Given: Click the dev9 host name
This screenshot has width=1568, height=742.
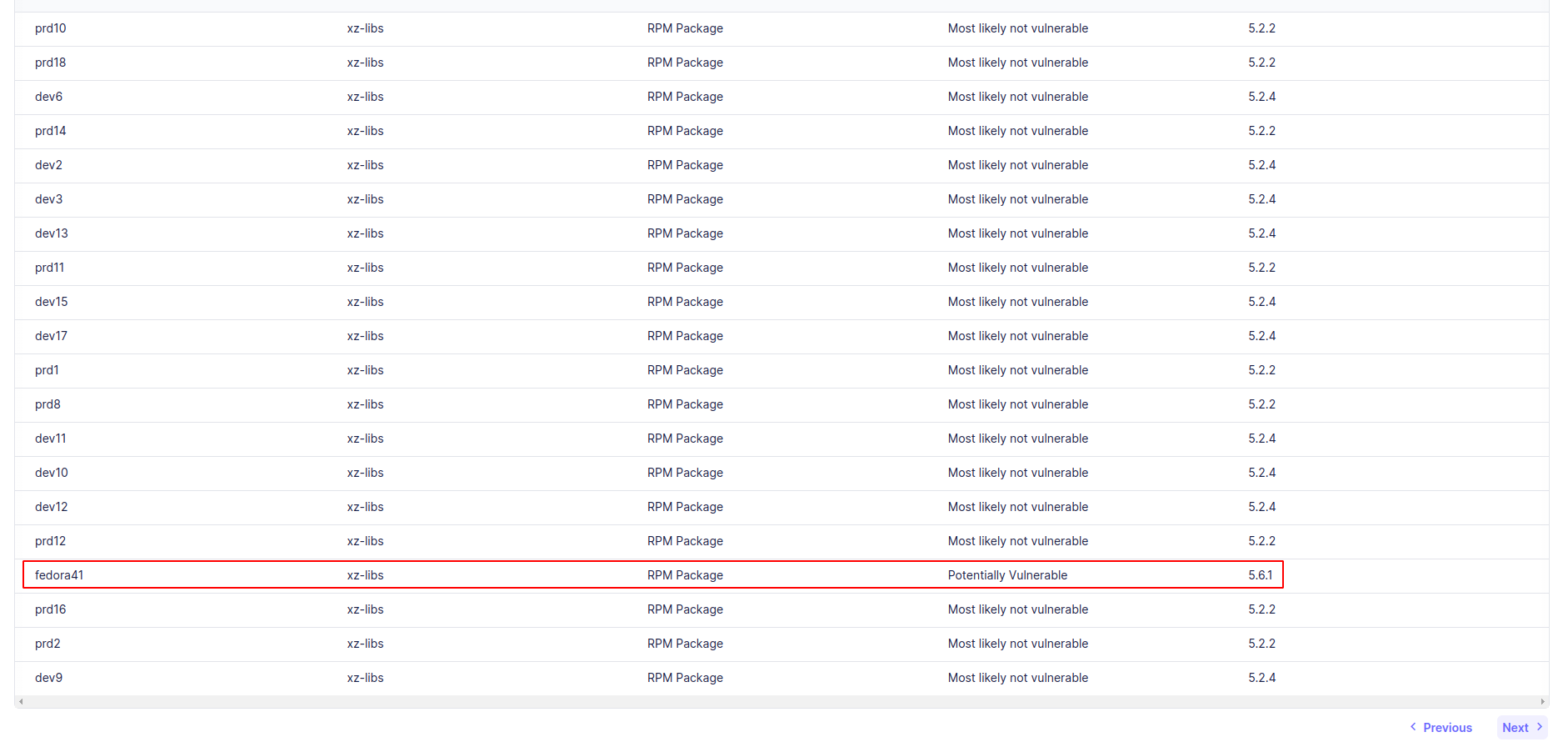Looking at the screenshot, I should click(49, 678).
